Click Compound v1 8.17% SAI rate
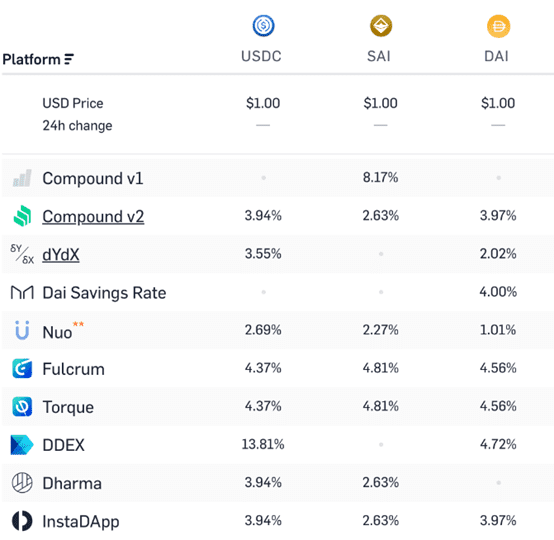 381,177
